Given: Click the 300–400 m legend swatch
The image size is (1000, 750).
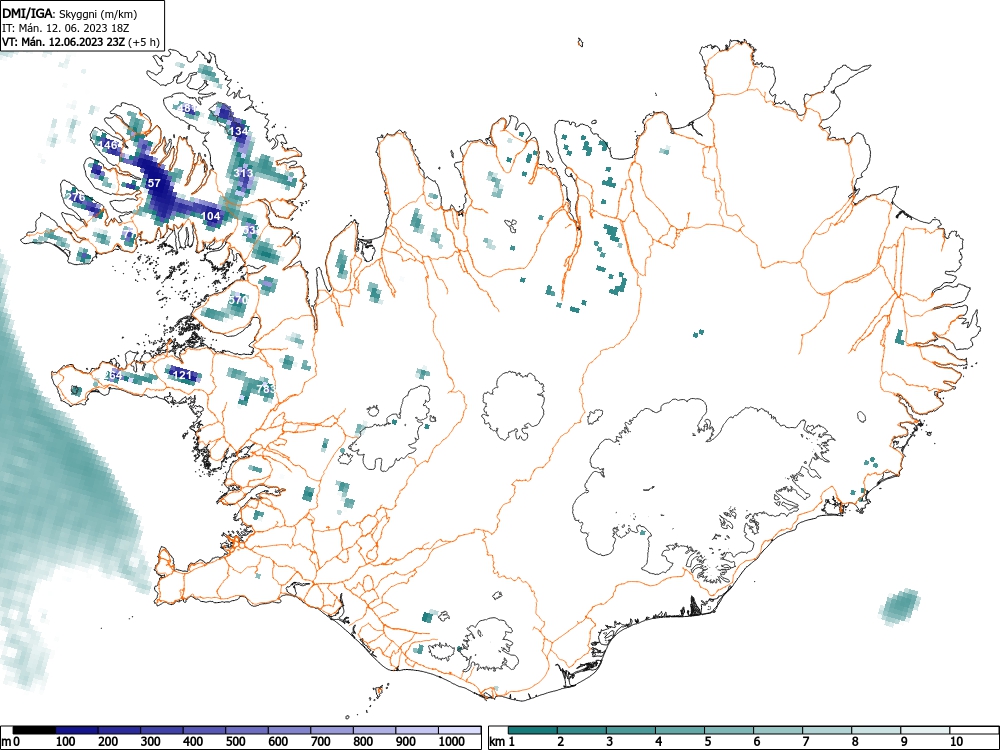Looking at the screenshot, I should click(x=162, y=730).
